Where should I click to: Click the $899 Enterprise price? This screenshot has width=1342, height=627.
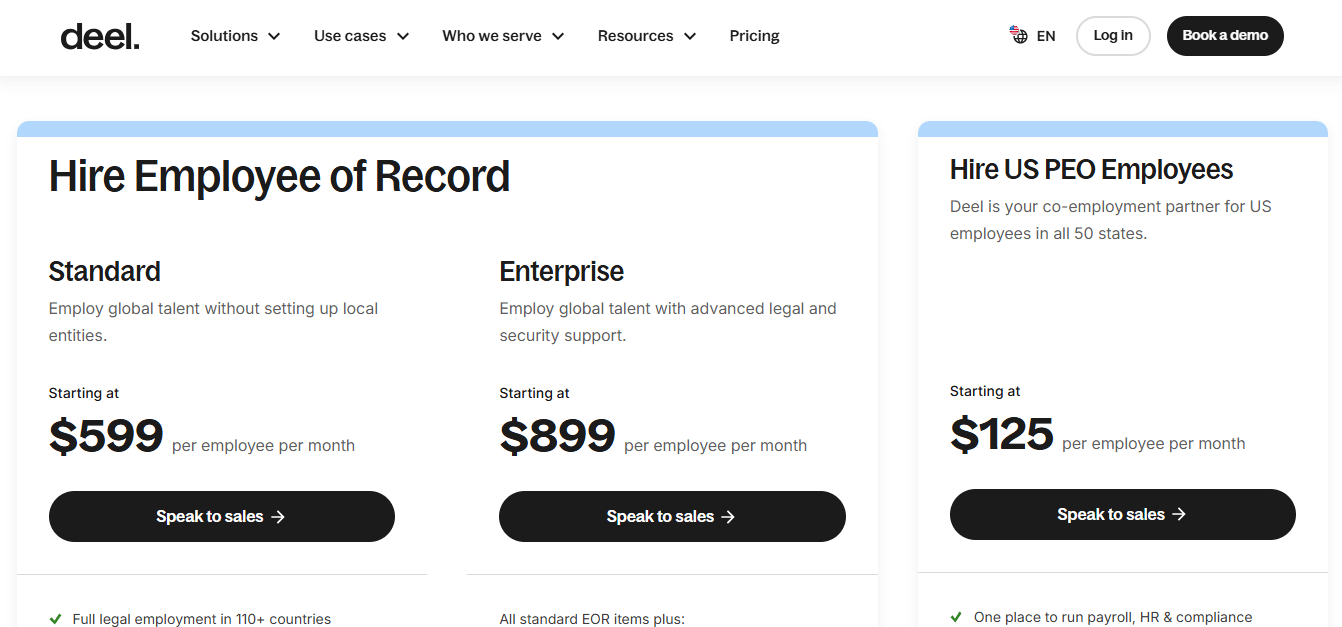pyautogui.click(x=557, y=436)
